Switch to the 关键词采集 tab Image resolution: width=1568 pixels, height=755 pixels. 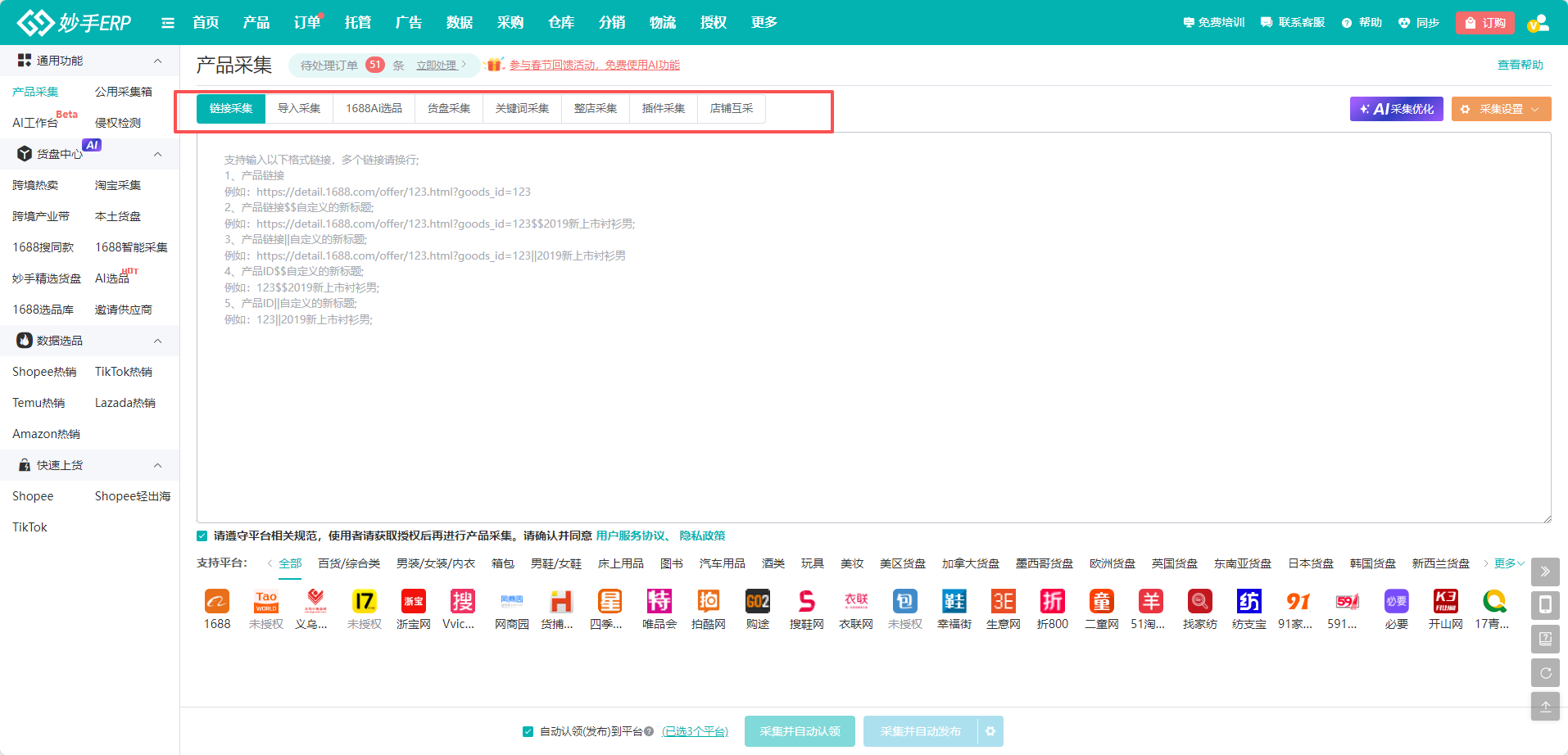pos(522,109)
